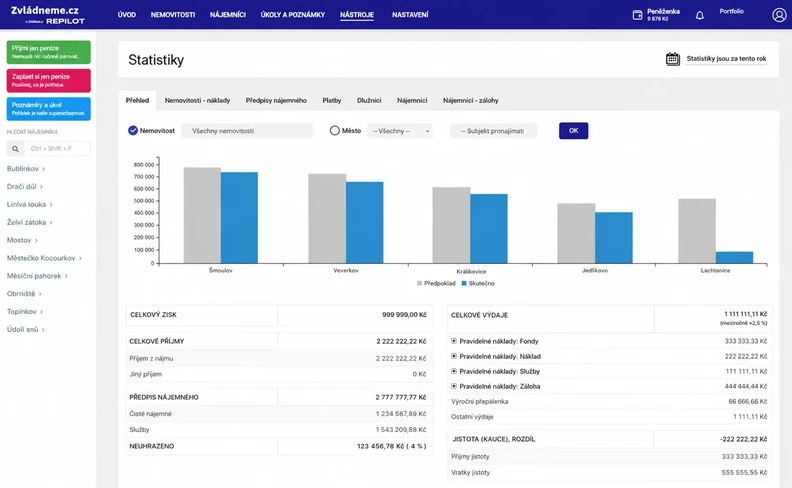792x488 pixels.
Task: Click the calendar icon by statistics period
Action: click(672, 59)
